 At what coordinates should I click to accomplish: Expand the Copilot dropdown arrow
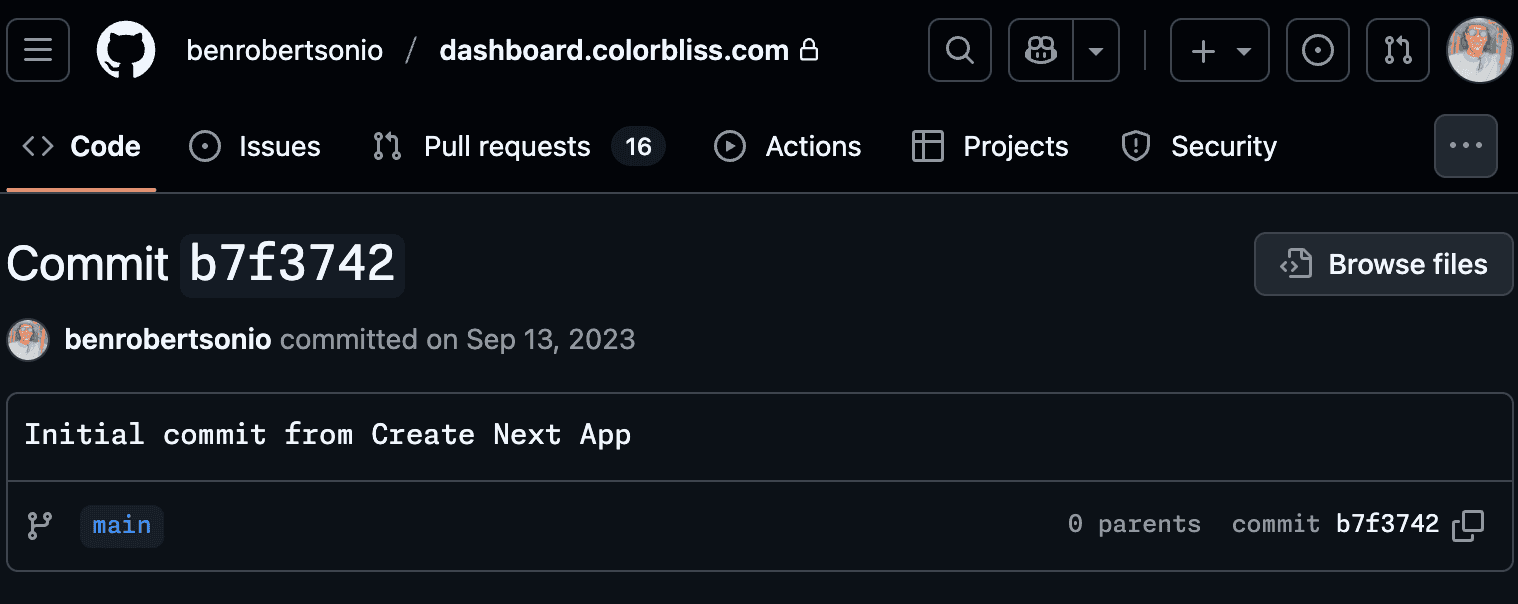tap(1096, 50)
